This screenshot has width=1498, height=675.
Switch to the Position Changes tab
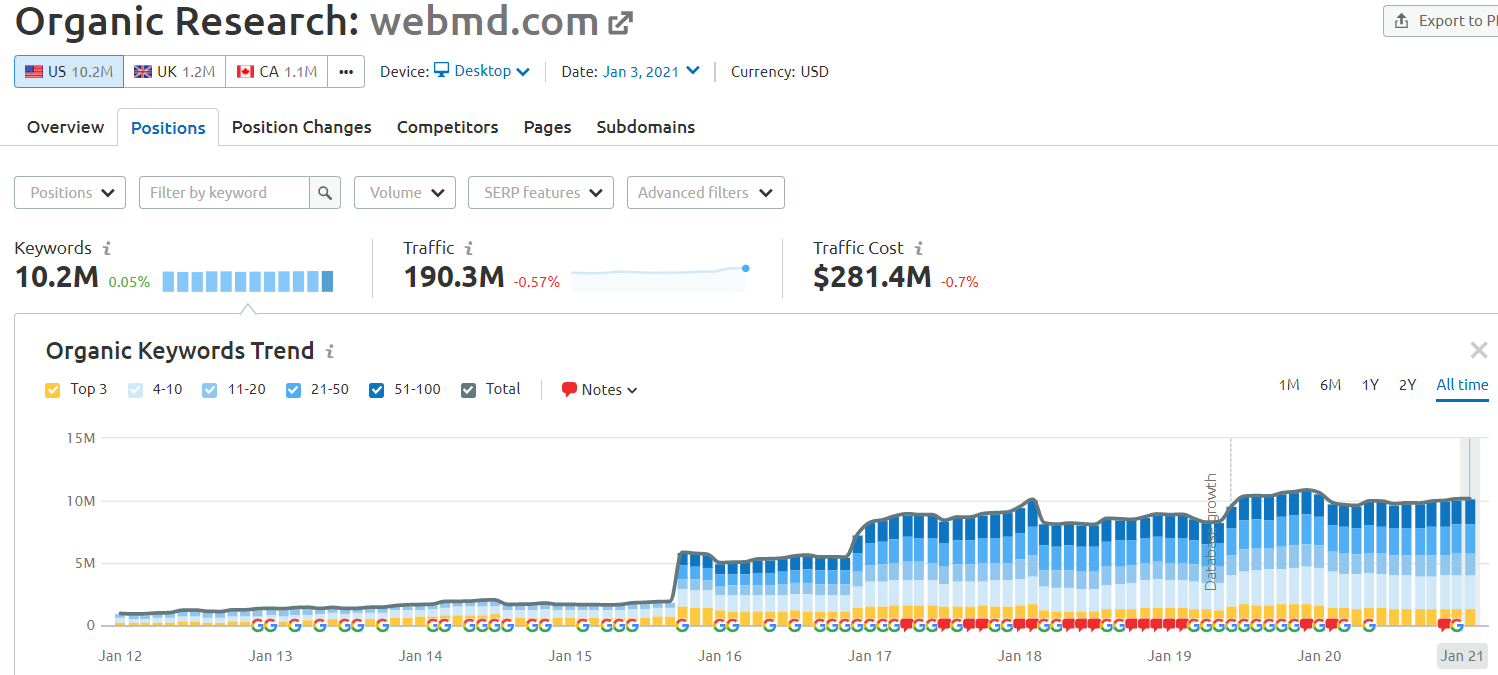point(301,127)
